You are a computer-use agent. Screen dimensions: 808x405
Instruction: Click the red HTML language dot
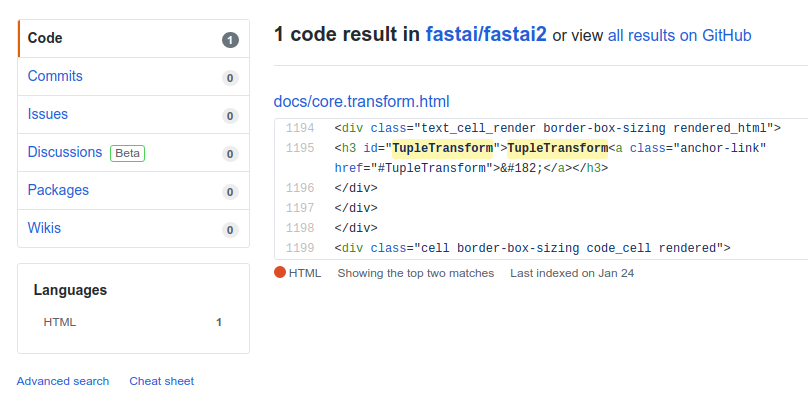point(280,273)
